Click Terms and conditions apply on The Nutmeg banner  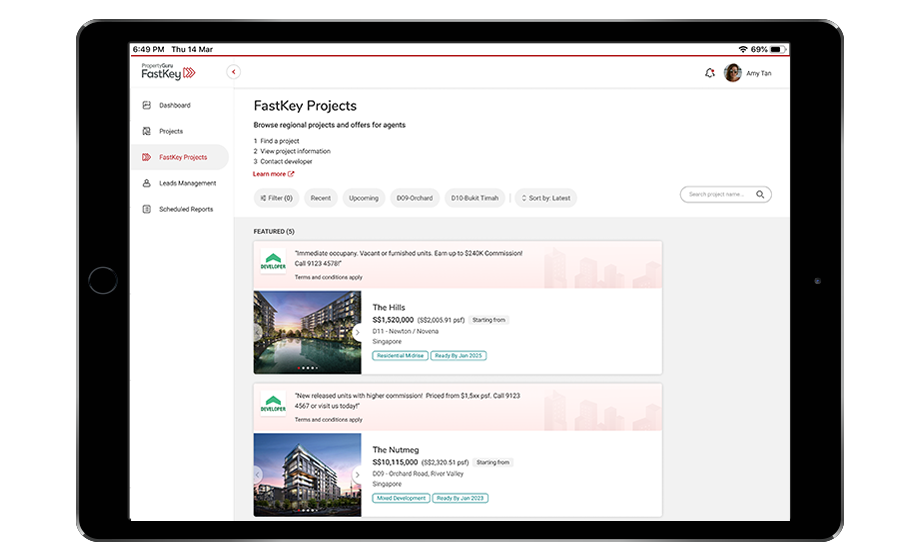329,420
